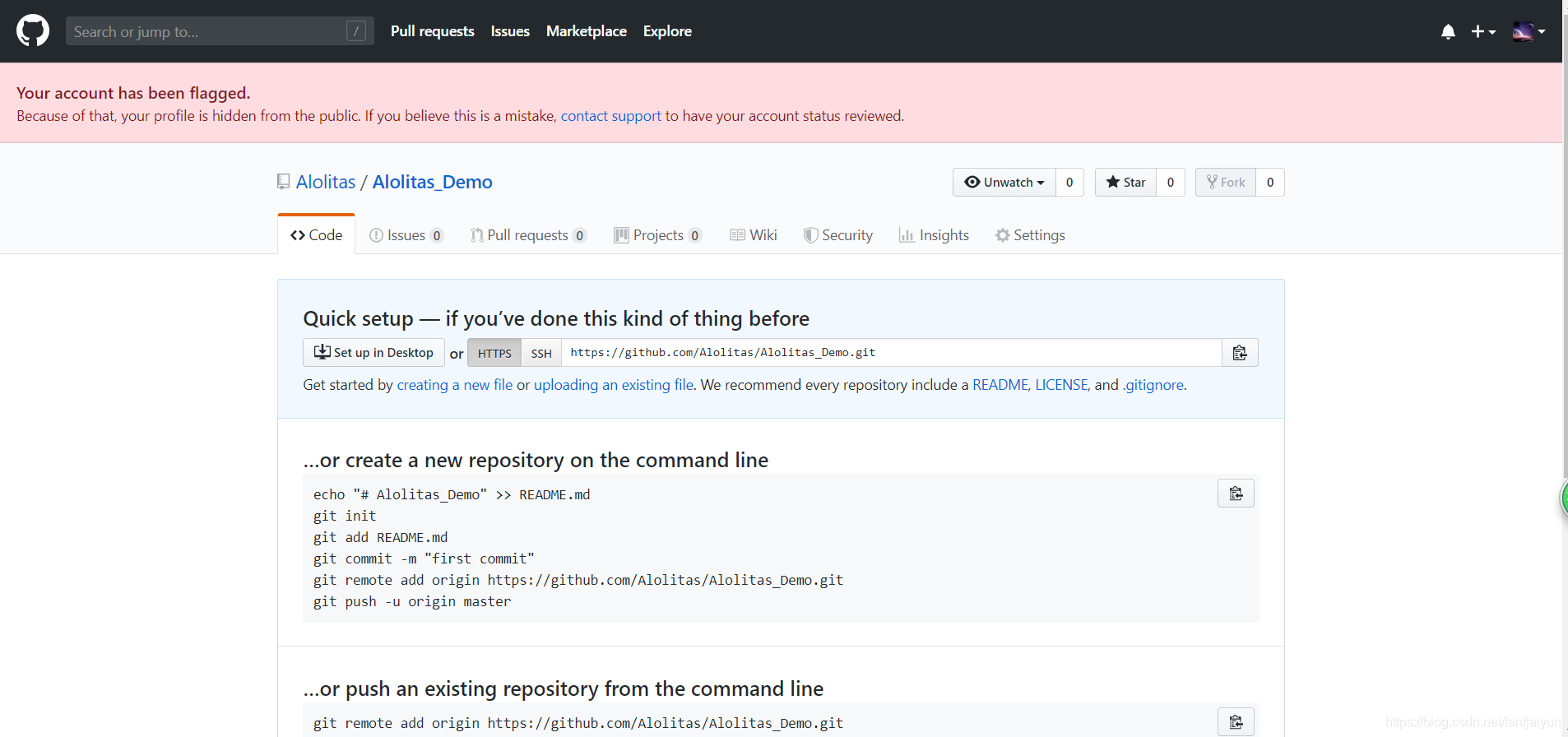
Task: Open the Projects tab
Action: point(657,235)
